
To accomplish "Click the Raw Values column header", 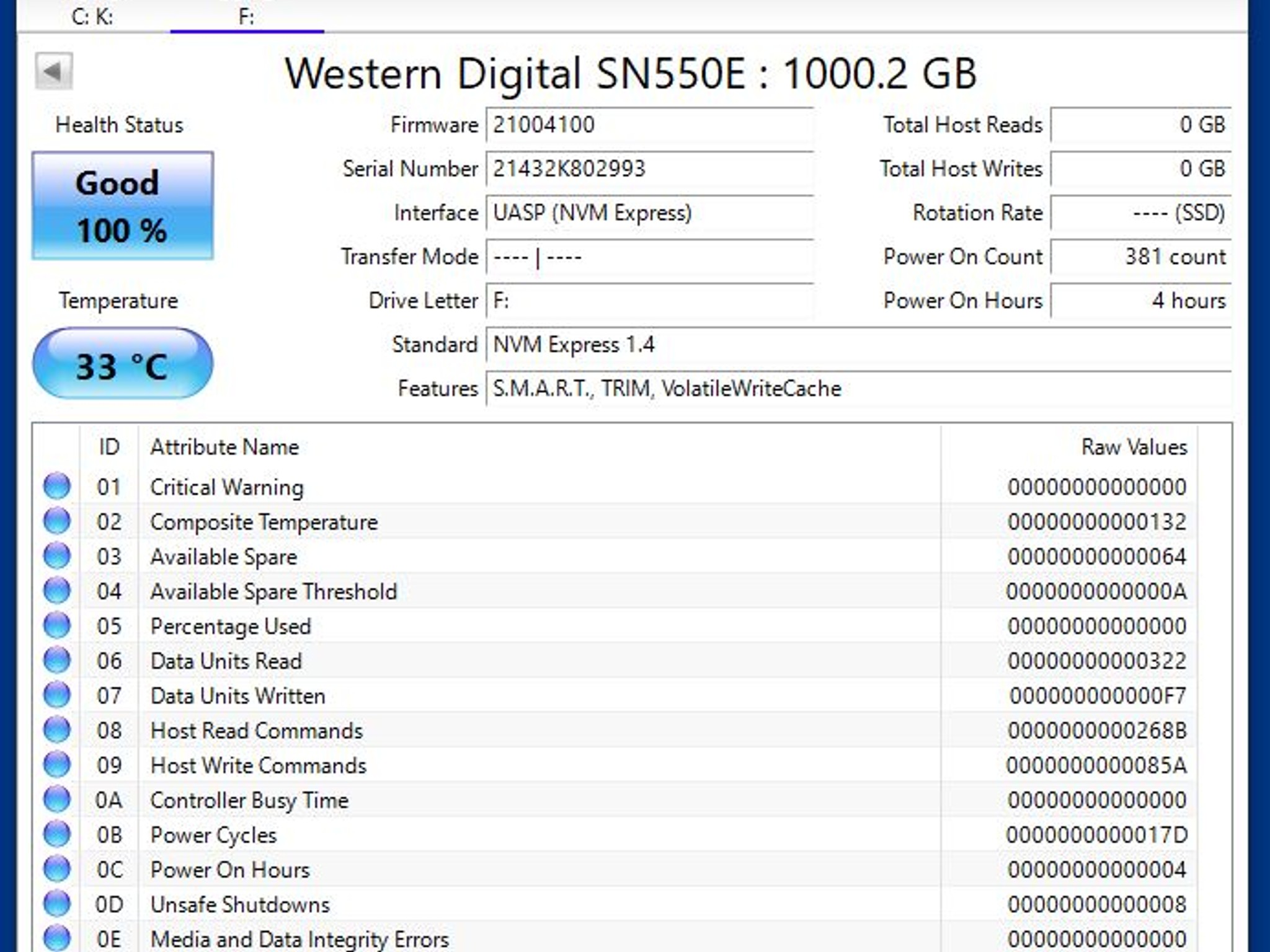I will click(x=1069, y=447).
